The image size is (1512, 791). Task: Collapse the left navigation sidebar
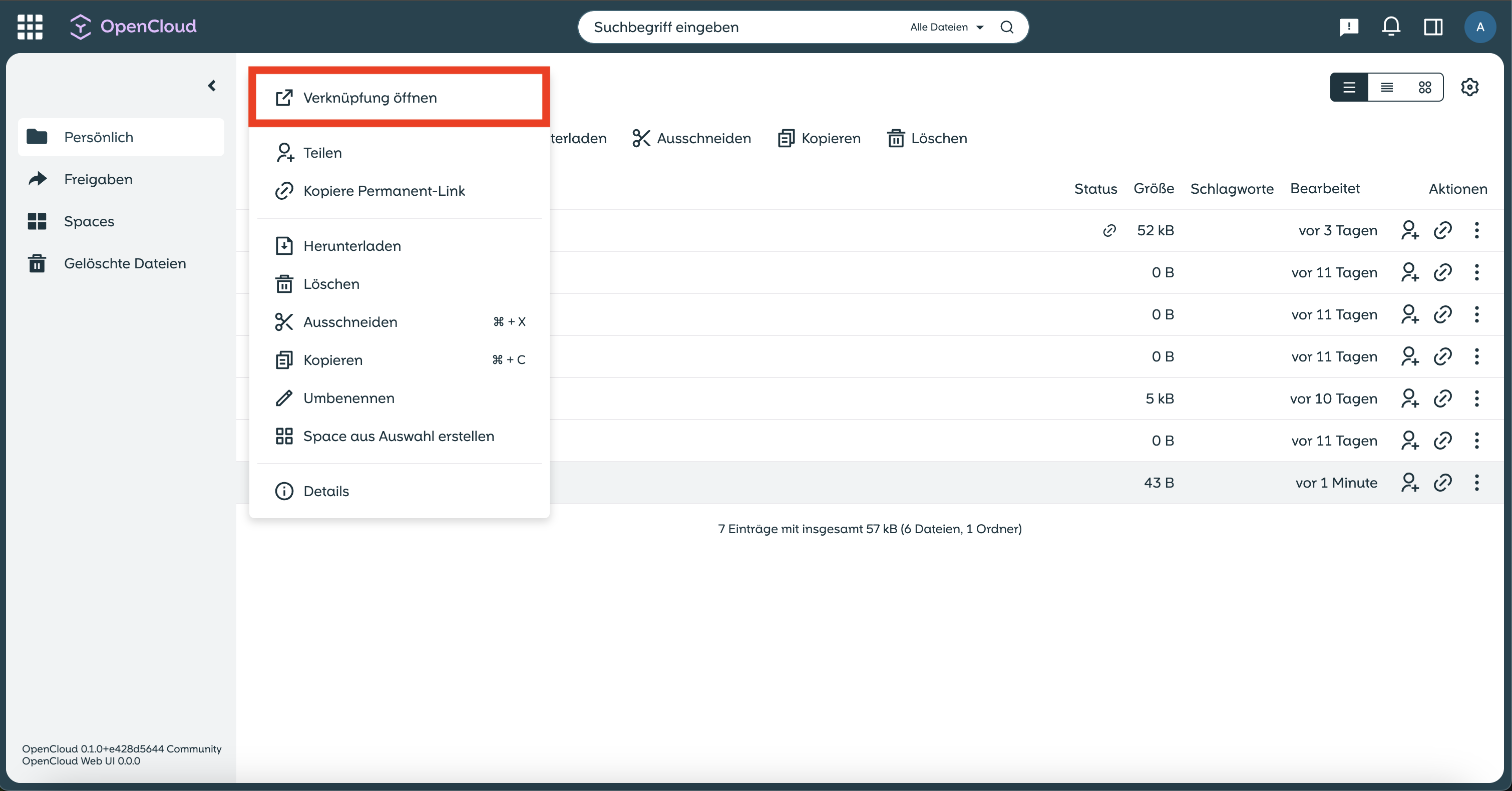[212, 86]
